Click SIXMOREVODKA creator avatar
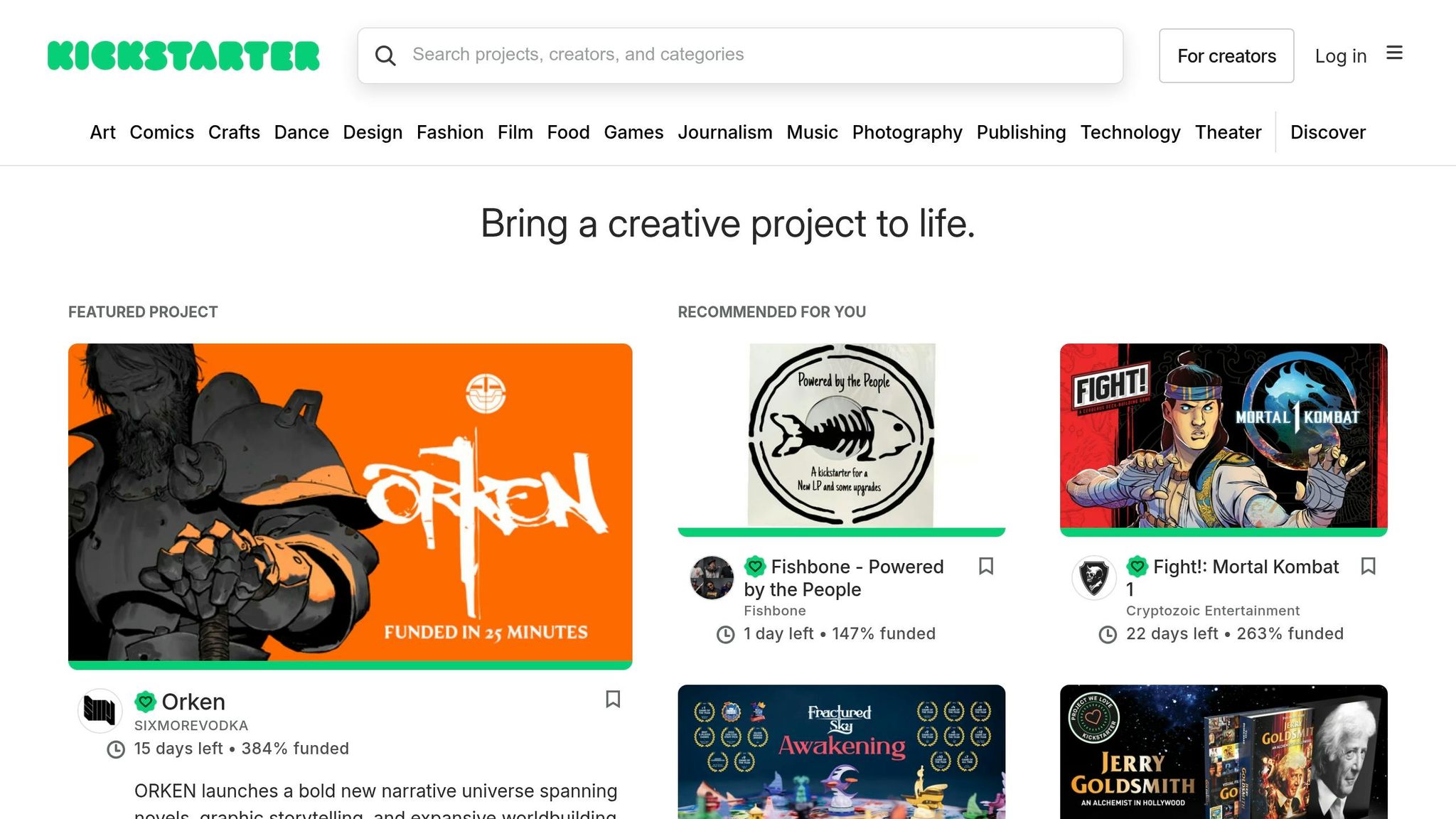The image size is (1456, 819). click(100, 710)
